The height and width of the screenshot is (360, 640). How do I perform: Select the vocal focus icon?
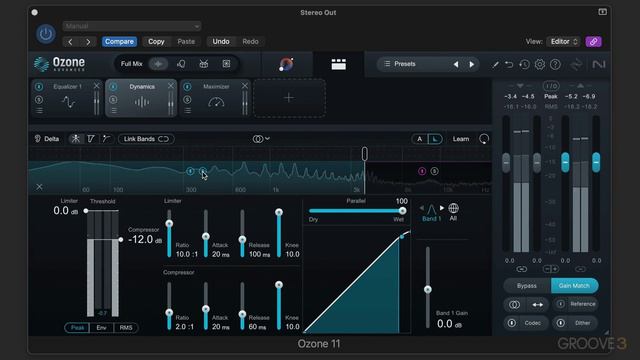(181, 64)
